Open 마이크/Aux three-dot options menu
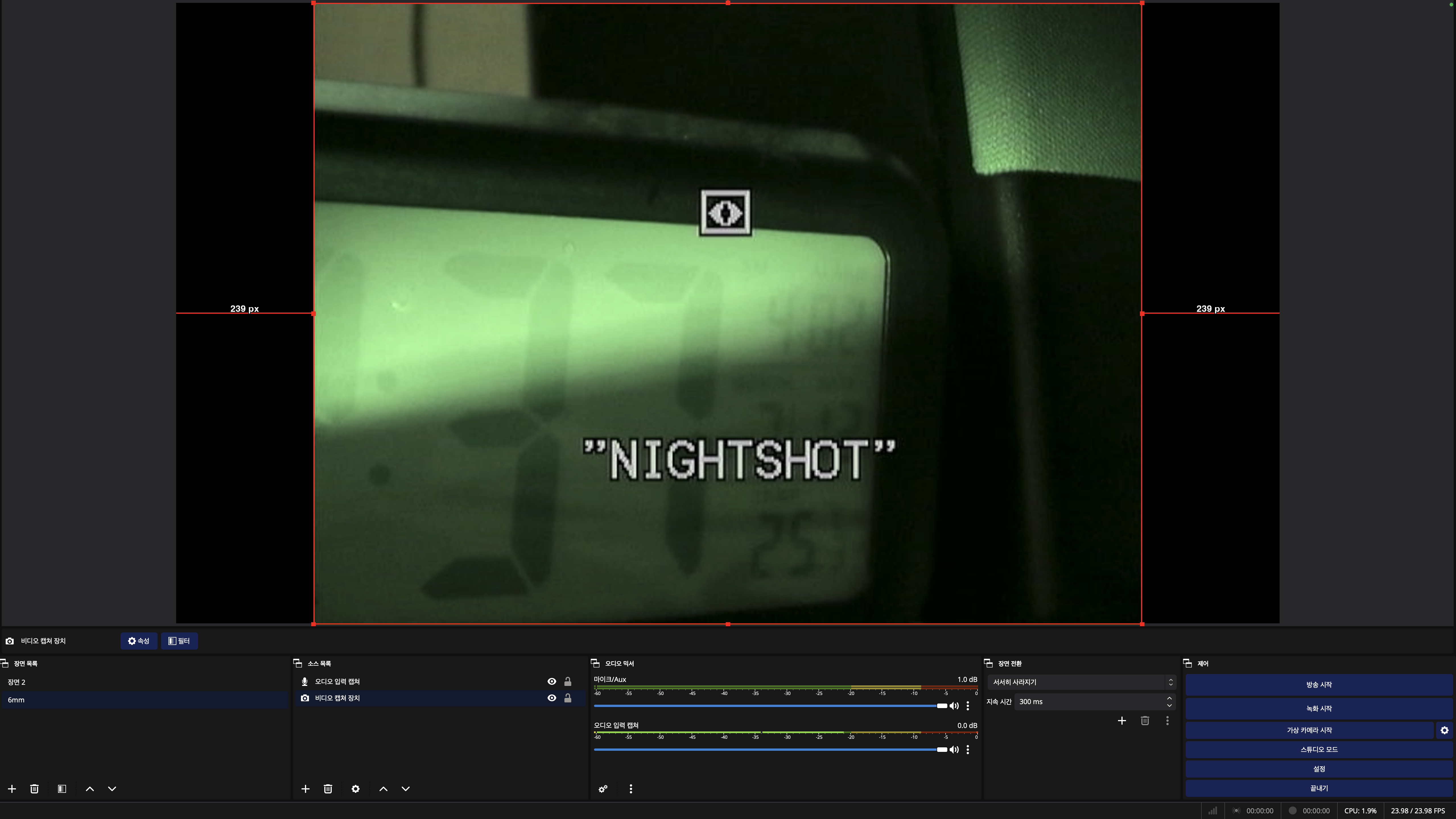The width and height of the screenshot is (1456, 819). coord(968,706)
